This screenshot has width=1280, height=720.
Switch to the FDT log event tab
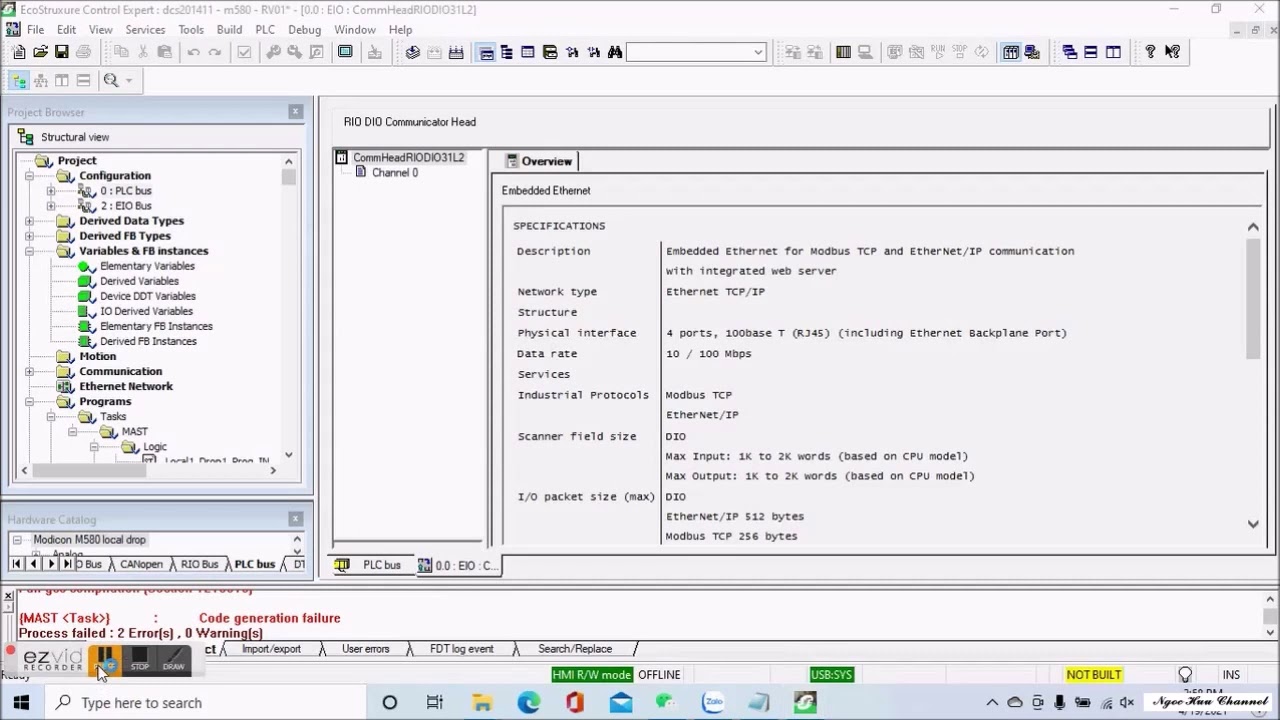(x=461, y=649)
